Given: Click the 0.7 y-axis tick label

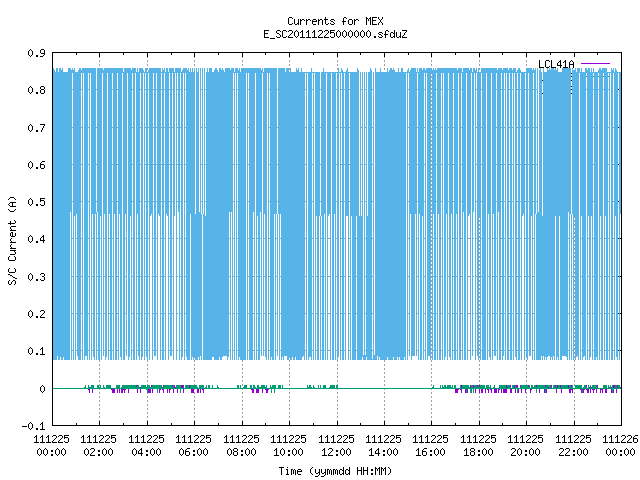Looking at the screenshot, I should 36,128.
